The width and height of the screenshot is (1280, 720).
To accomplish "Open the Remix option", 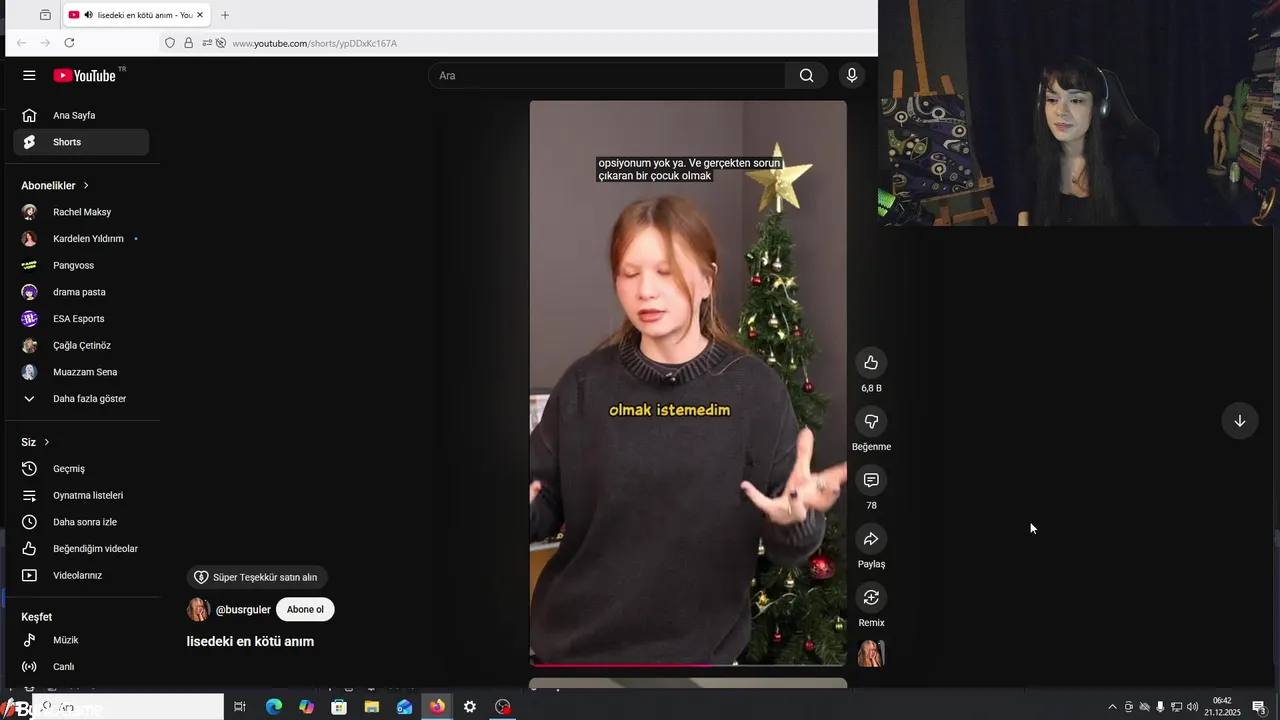I will point(871,597).
